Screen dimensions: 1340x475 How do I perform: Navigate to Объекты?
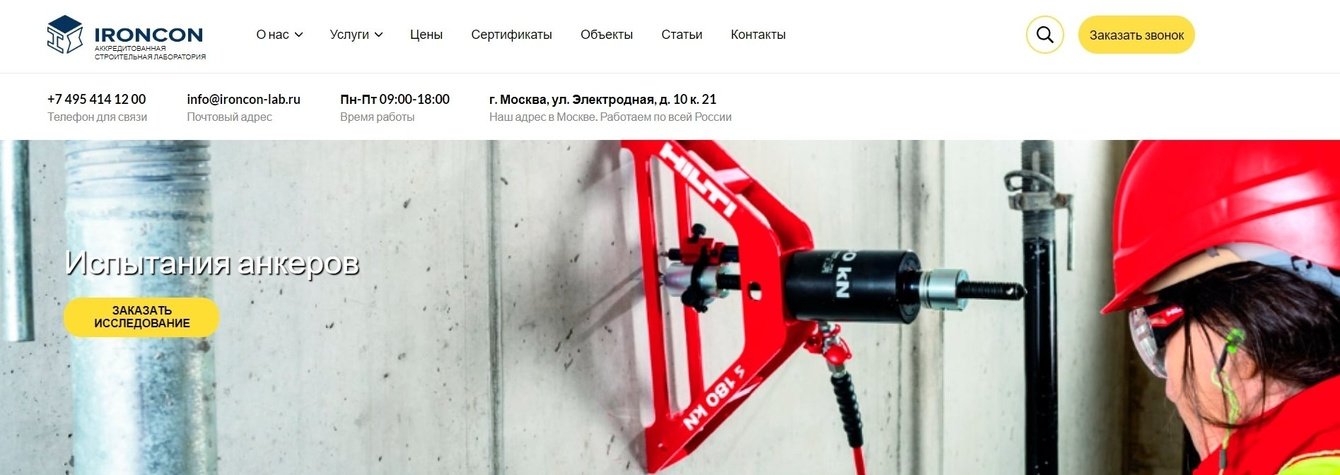606,34
